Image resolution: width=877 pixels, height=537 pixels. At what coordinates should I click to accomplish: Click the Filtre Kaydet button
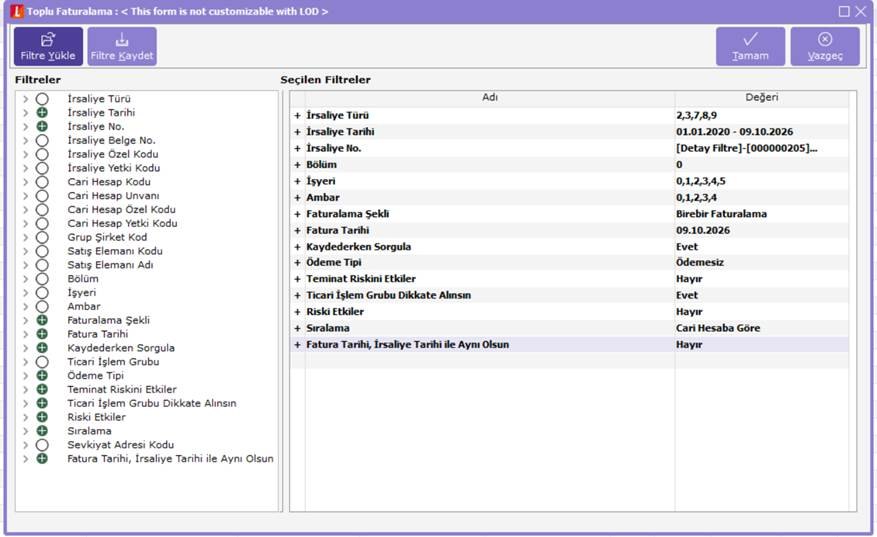(122, 46)
